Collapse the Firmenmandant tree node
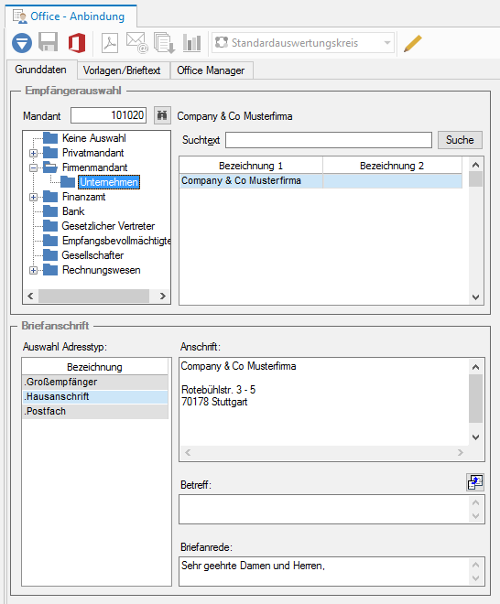Image resolution: width=500 pixels, height=604 pixels. click(x=34, y=168)
